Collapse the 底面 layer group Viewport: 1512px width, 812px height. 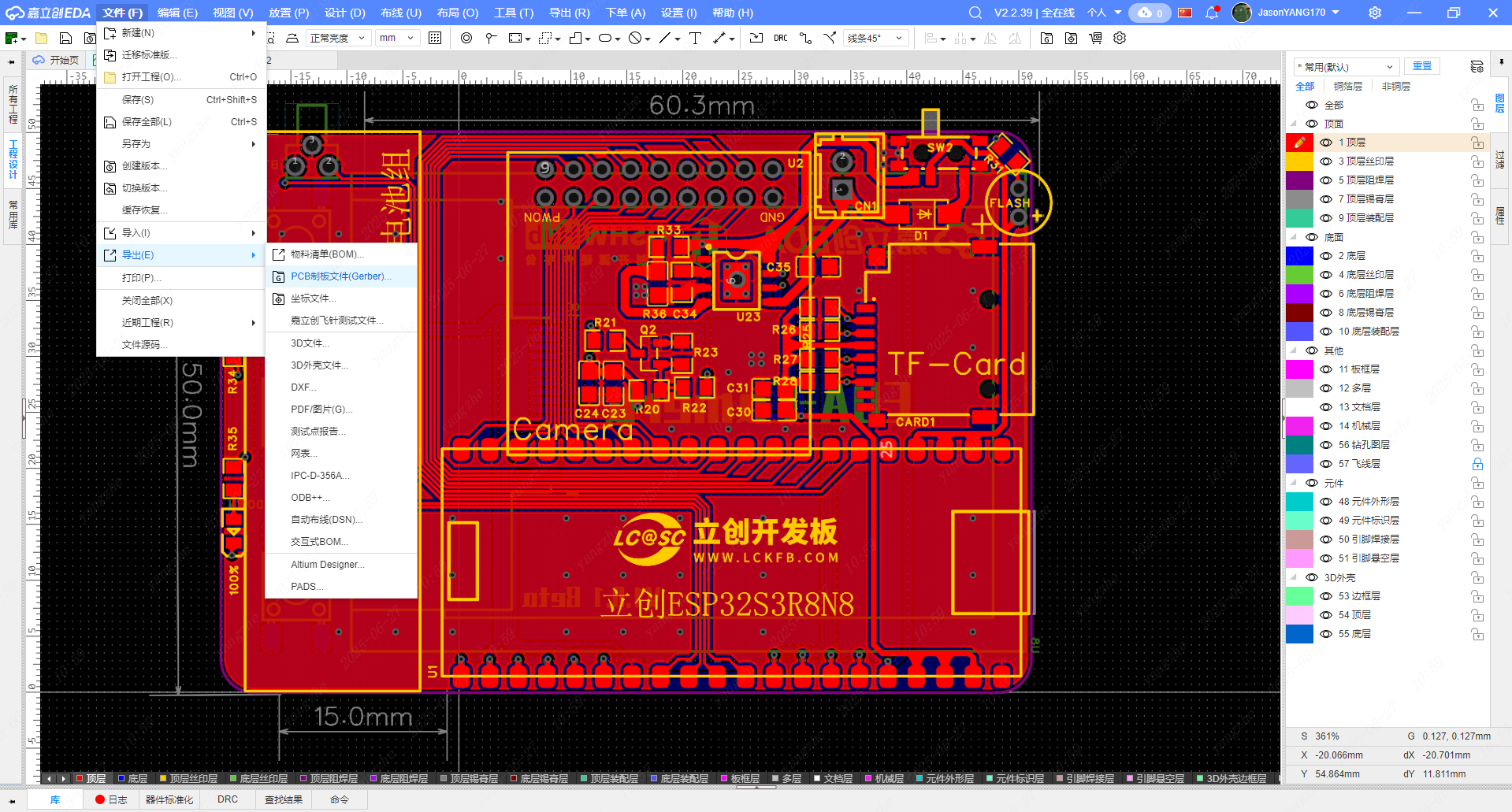1294,237
